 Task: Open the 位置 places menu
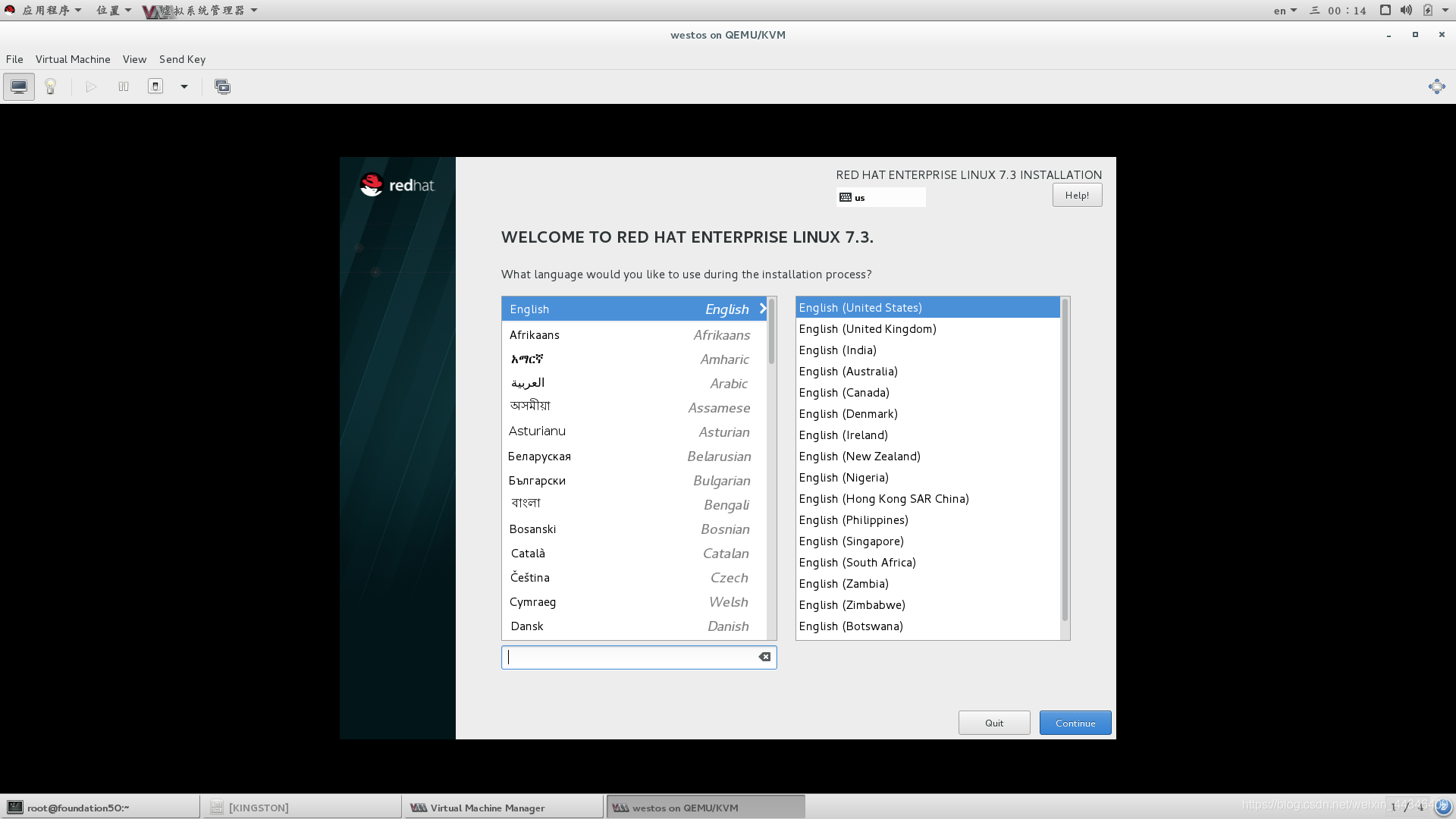pos(113,10)
